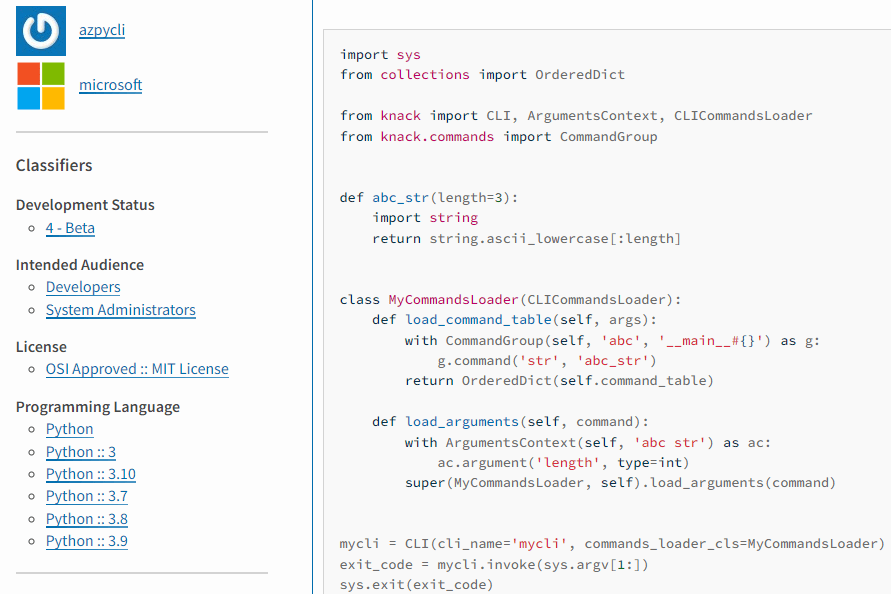Click the Microsoft four-color logo icon

tap(41, 85)
